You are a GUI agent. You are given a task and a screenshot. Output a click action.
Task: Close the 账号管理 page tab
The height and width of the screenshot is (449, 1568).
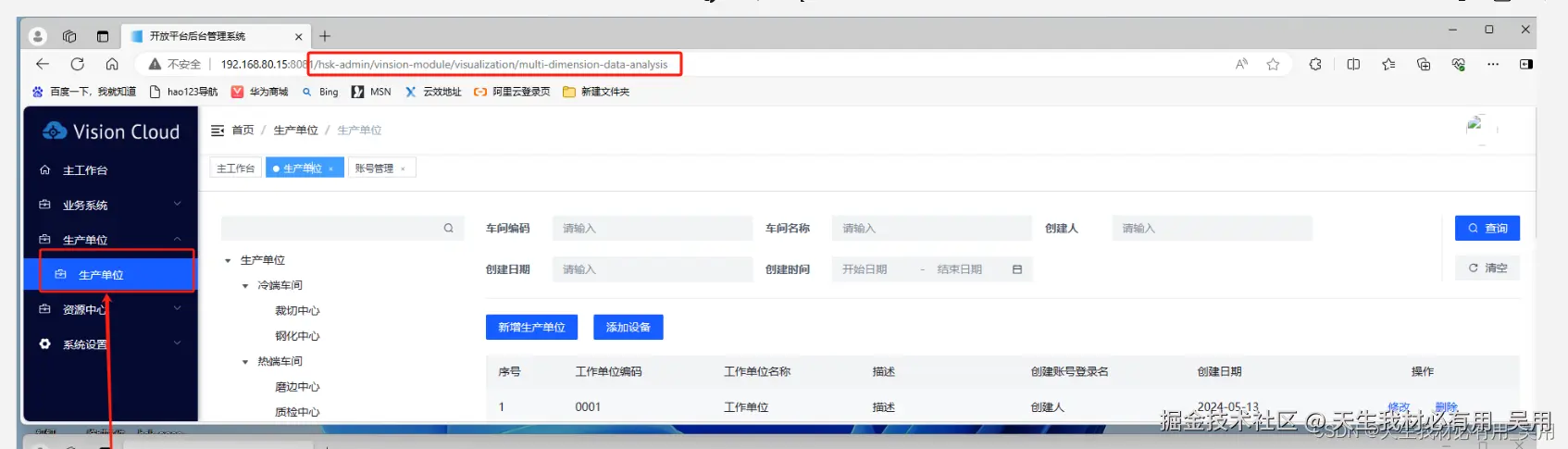pos(403,168)
